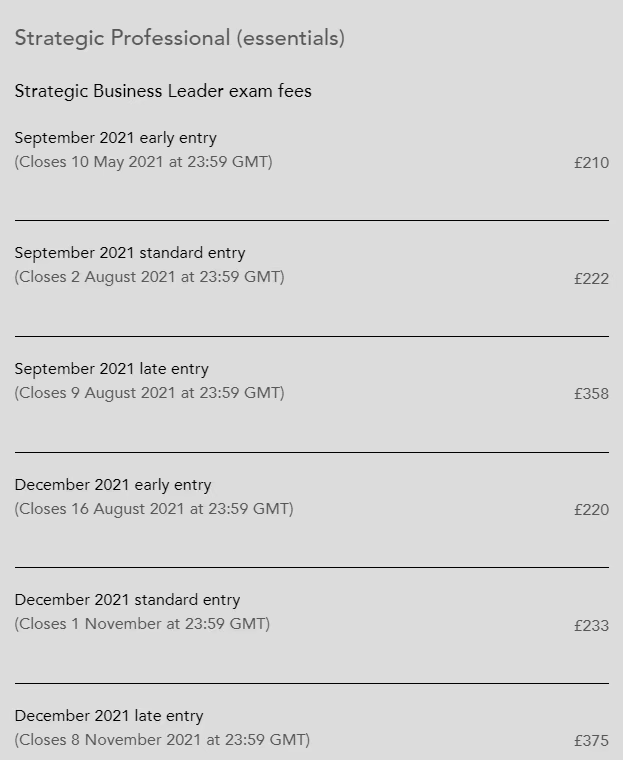623x760 pixels.
Task: Click the £358 fee amount
Action: point(591,394)
